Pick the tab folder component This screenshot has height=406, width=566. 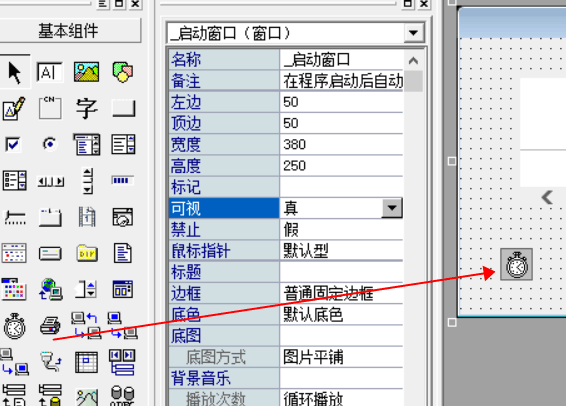point(50,217)
